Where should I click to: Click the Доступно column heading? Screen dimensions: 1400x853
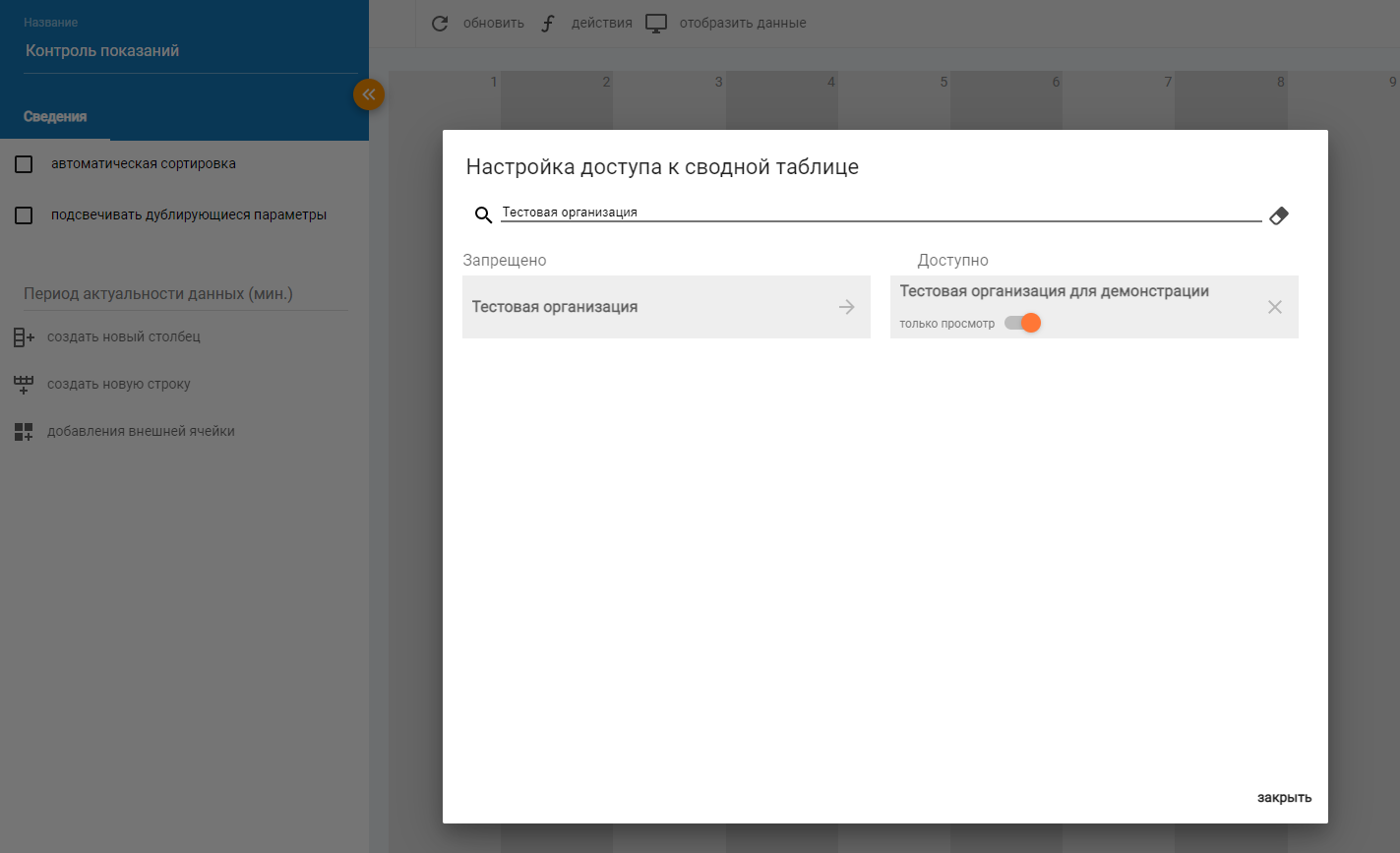coord(953,261)
